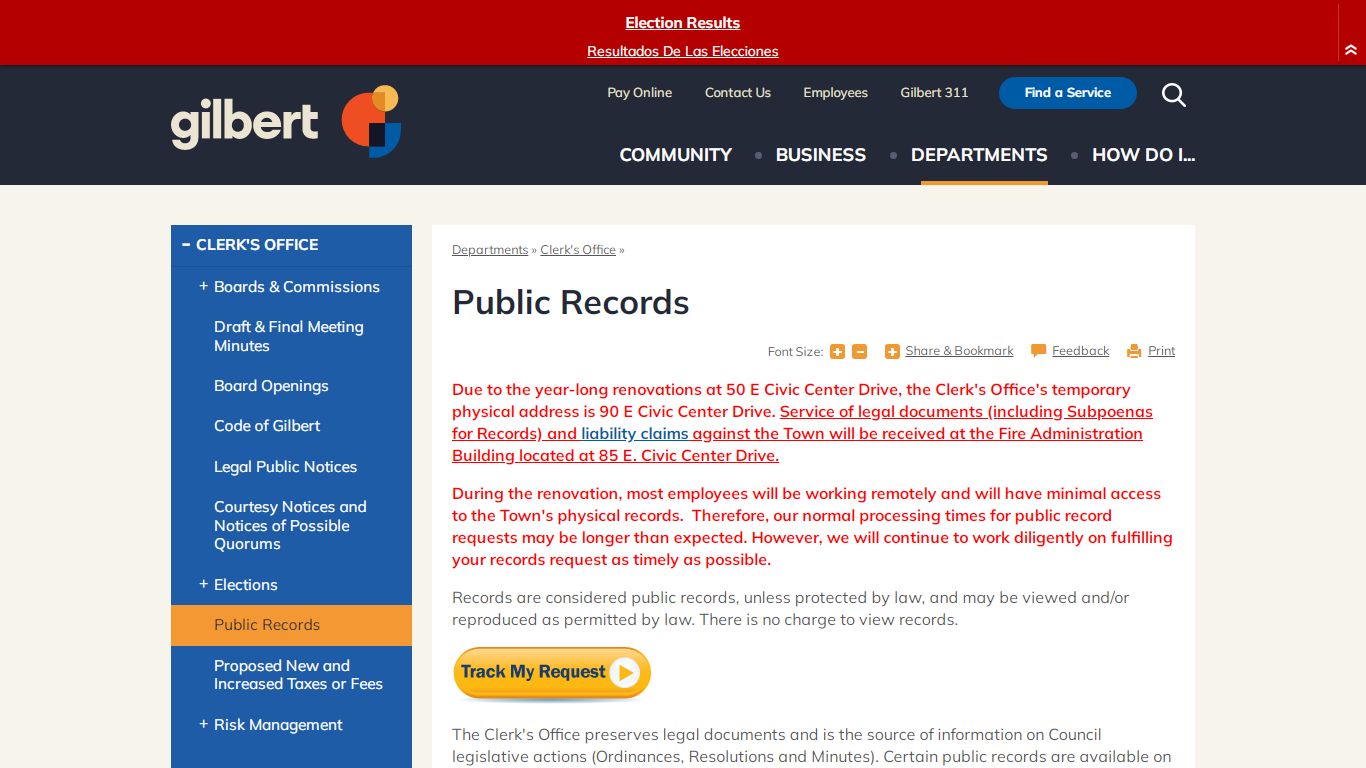Click the Departments breadcrumb link
Image resolution: width=1366 pixels, height=768 pixels.
[x=490, y=250]
